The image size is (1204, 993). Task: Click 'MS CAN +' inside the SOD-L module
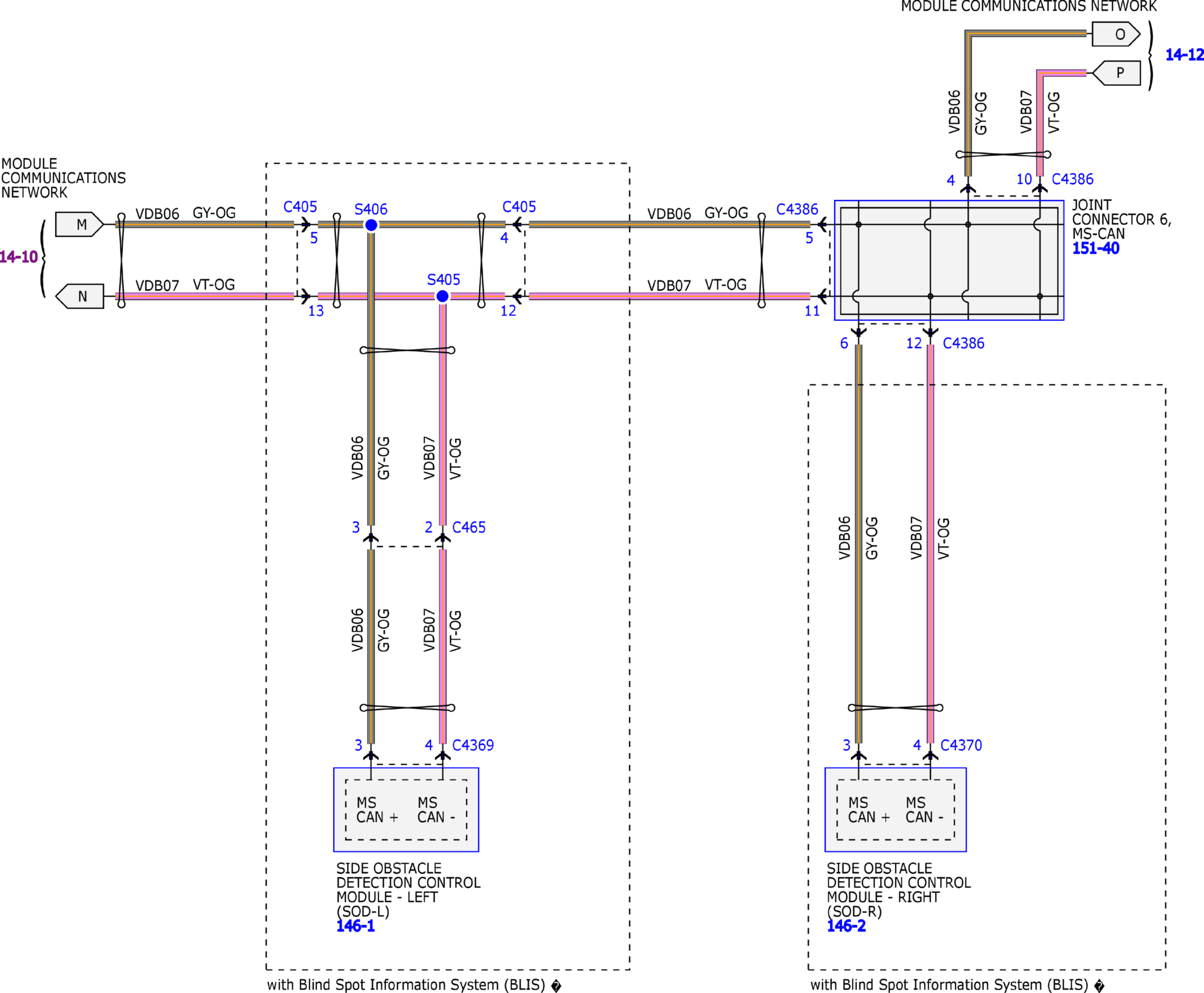[x=377, y=810]
